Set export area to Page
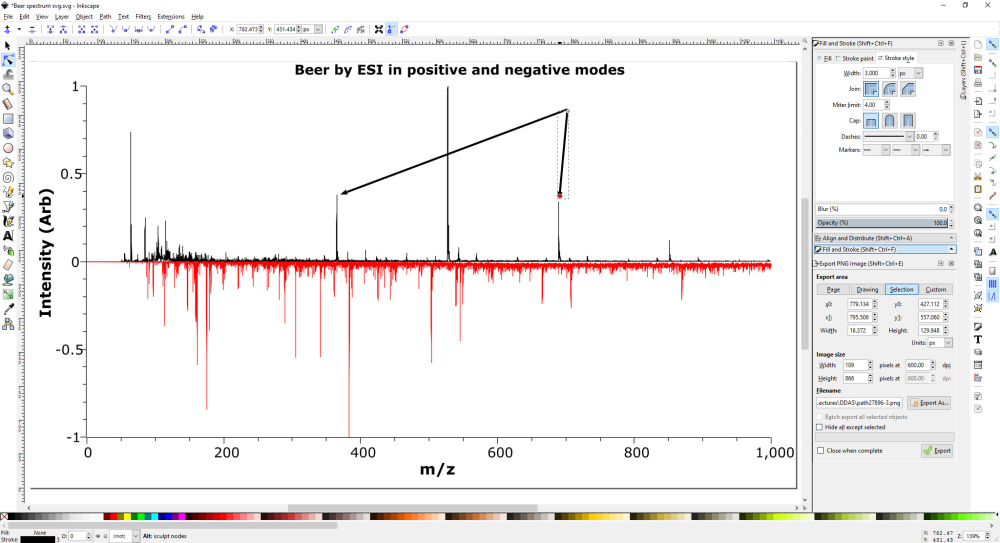The image size is (1000, 543). 833,290
